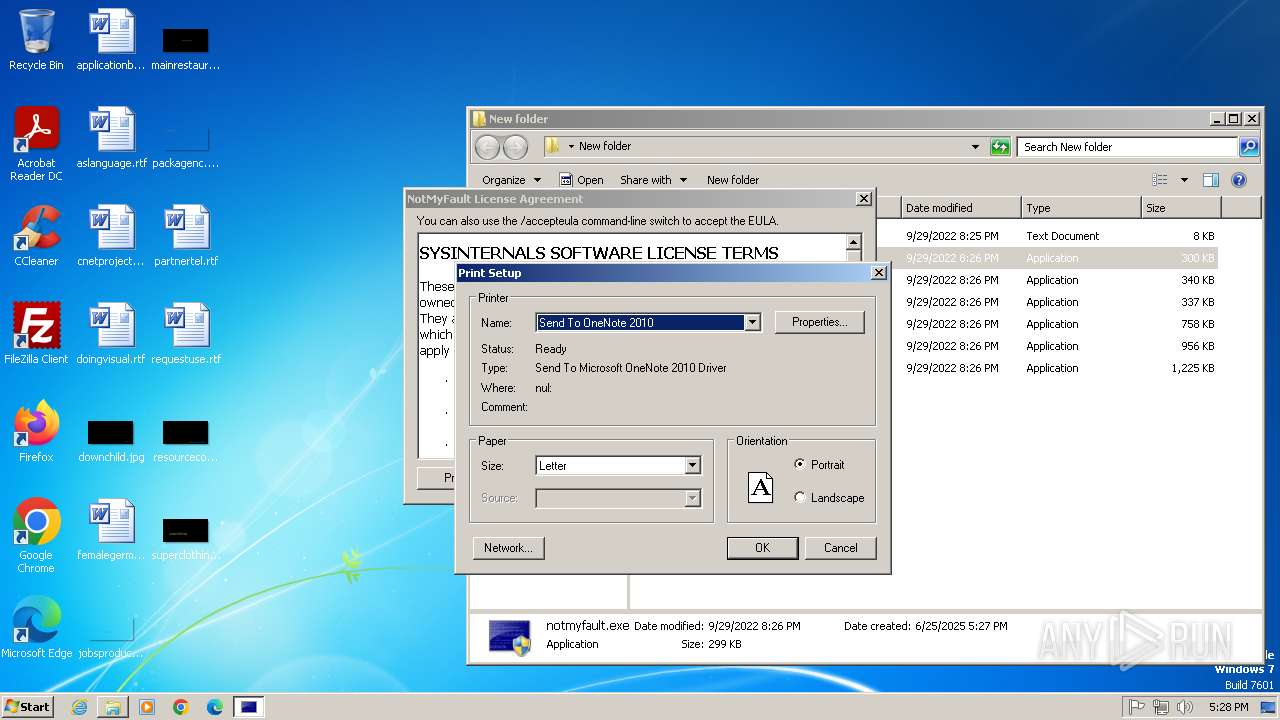Open the Start menu
The image size is (1280, 720).
pos(27,707)
